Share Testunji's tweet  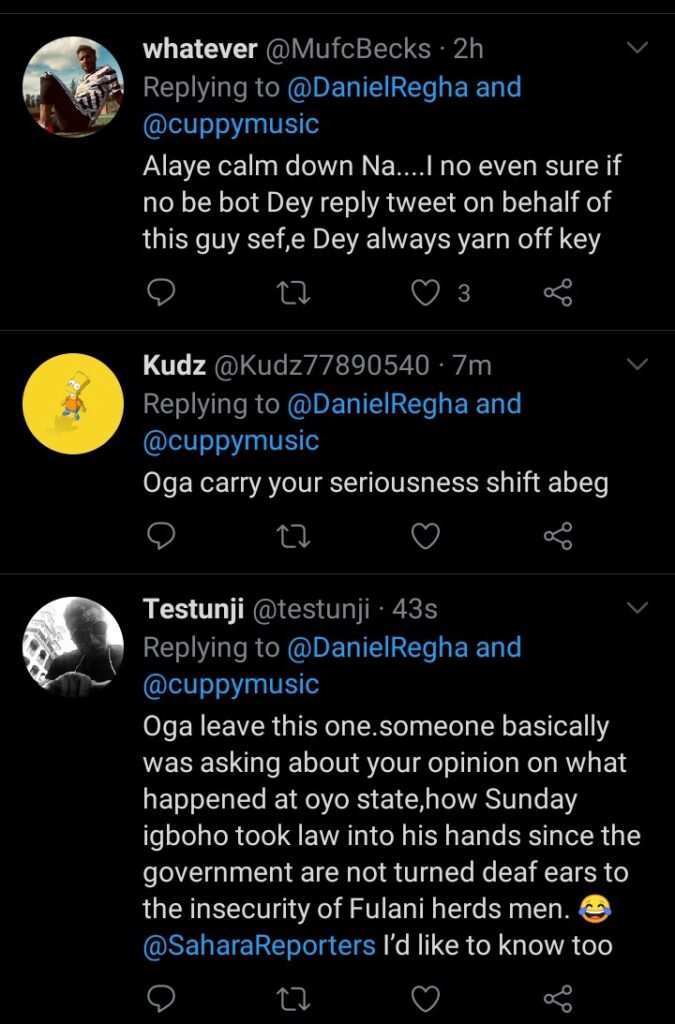point(557,997)
